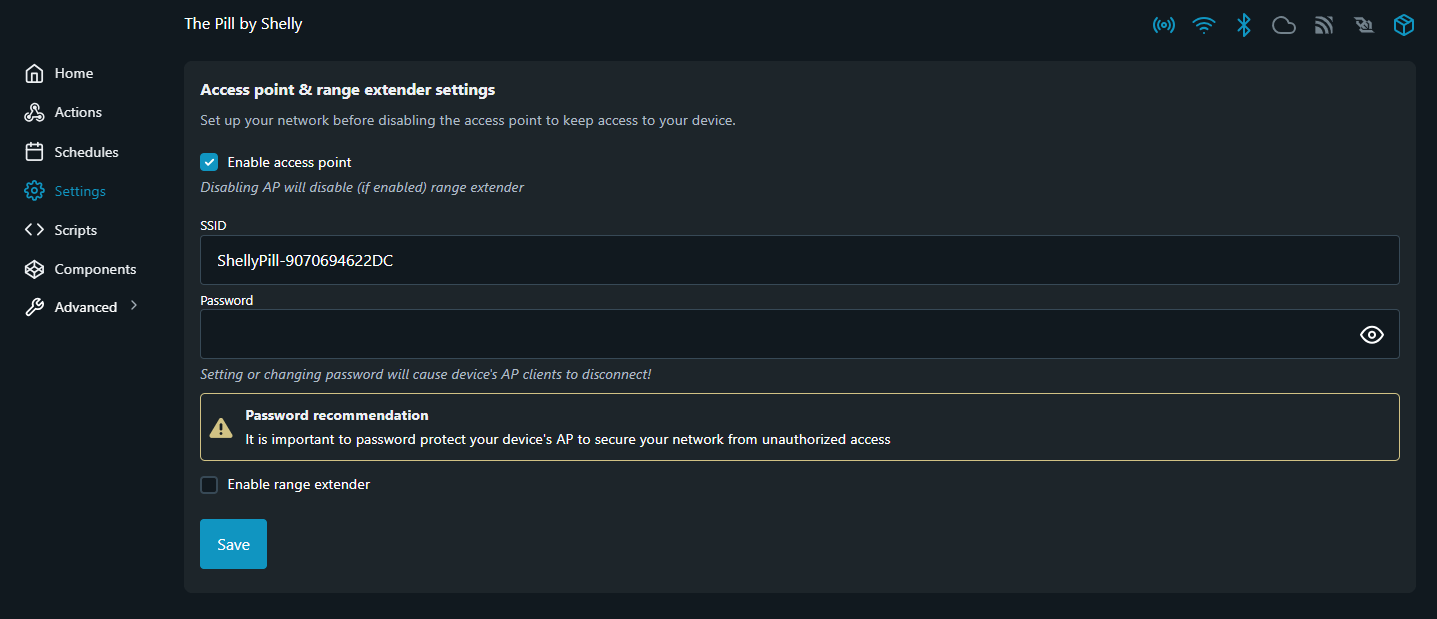Screen dimensions: 1437x619
Task: Open the Components section
Action: [x=95, y=269]
